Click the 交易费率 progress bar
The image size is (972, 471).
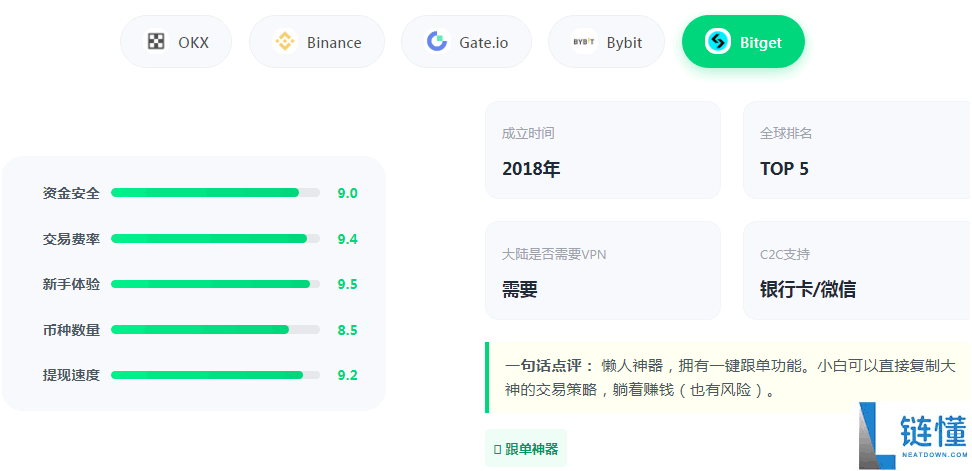(216, 239)
